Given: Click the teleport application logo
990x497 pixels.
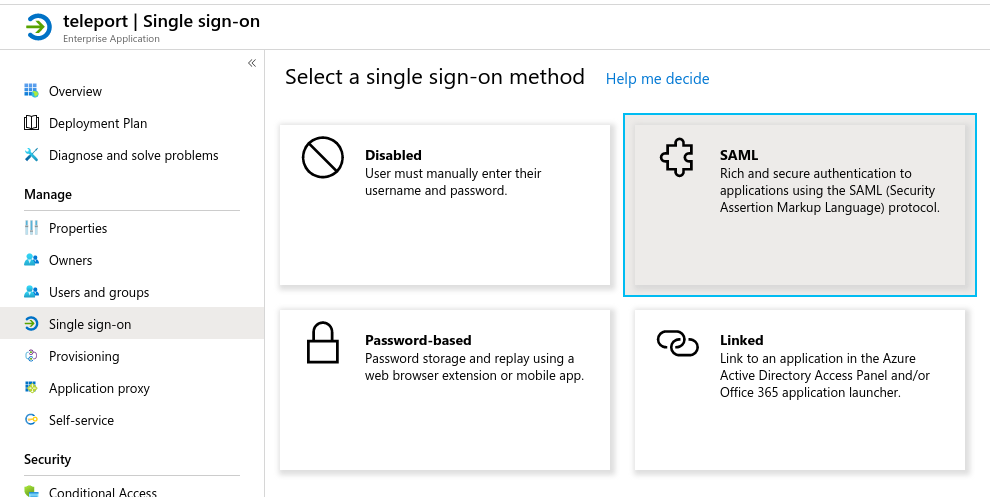Looking at the screenshot, I should 38,27.
